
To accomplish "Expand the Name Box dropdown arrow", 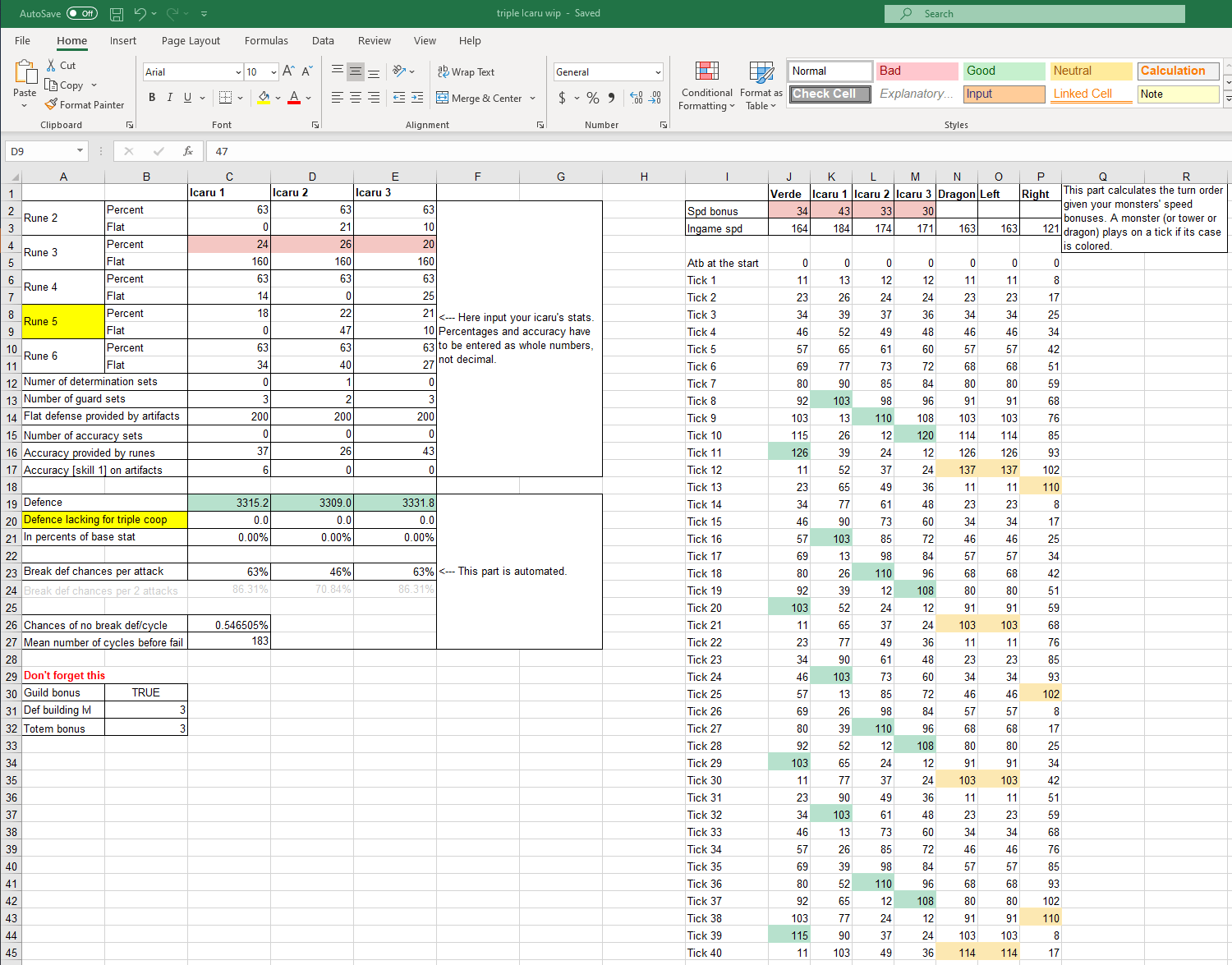I will pos(80,151).
